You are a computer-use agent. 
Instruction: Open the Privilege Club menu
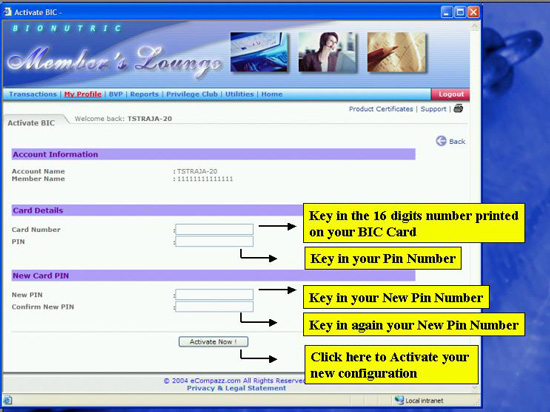pos(192,94)
